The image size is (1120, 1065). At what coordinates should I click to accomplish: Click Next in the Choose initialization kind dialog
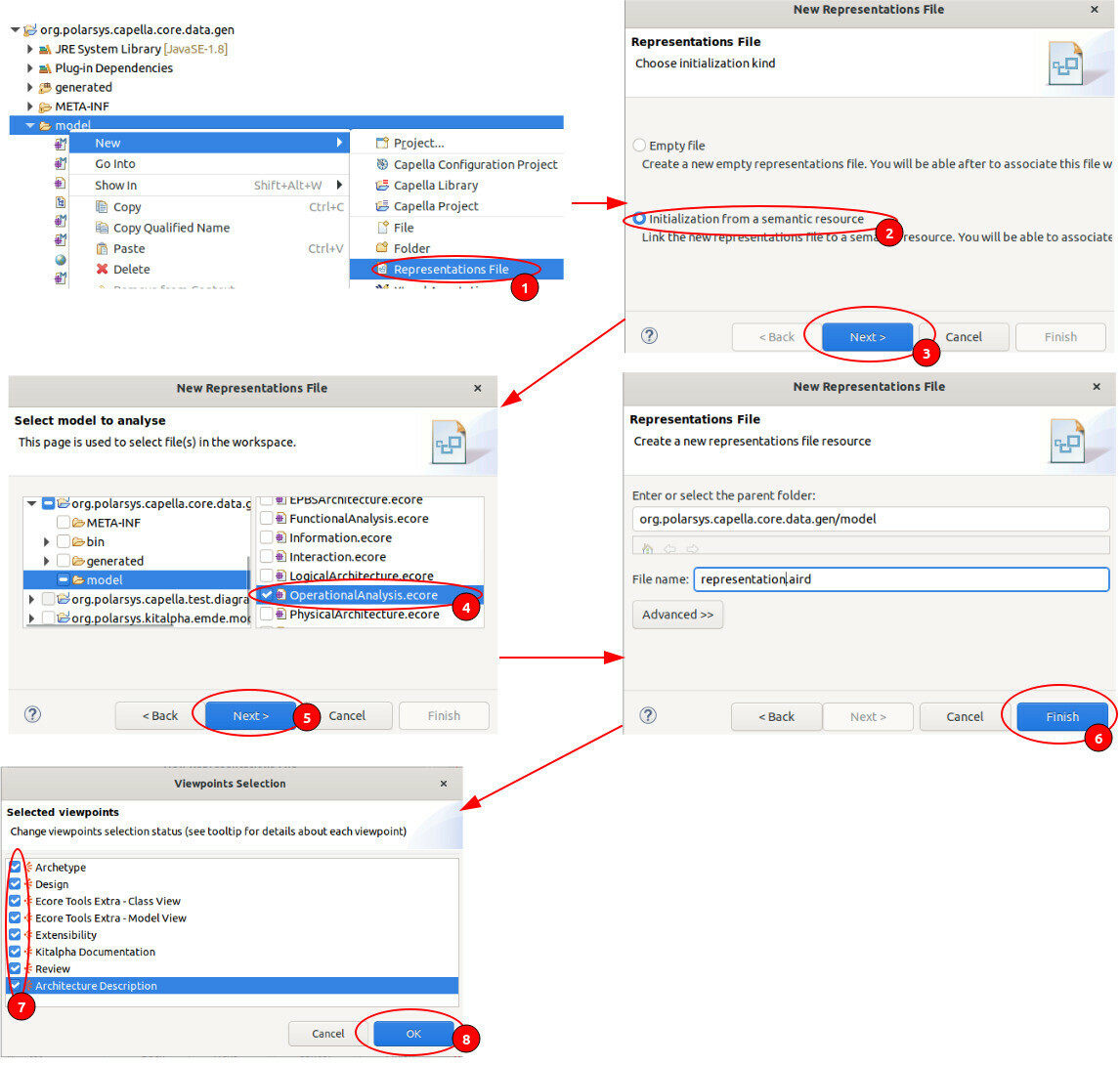867,337
